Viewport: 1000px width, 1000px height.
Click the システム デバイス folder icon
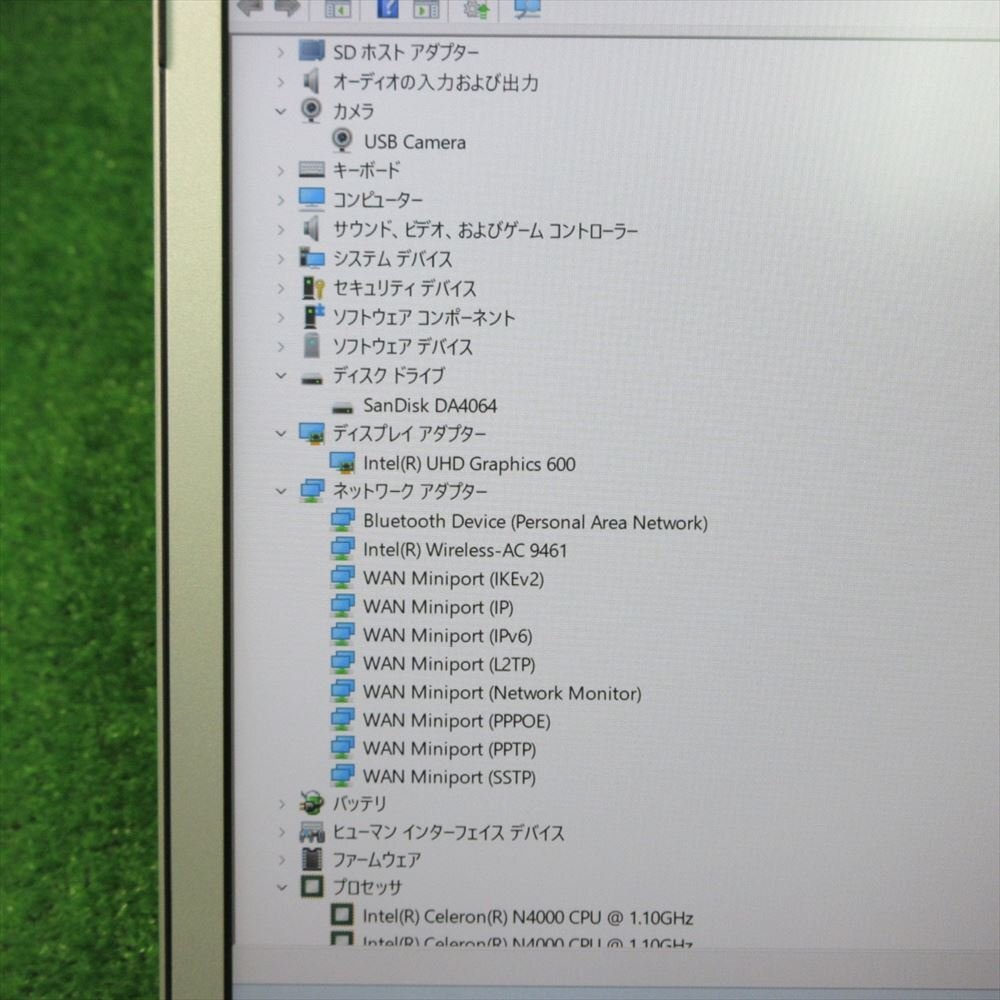[311, 258]
